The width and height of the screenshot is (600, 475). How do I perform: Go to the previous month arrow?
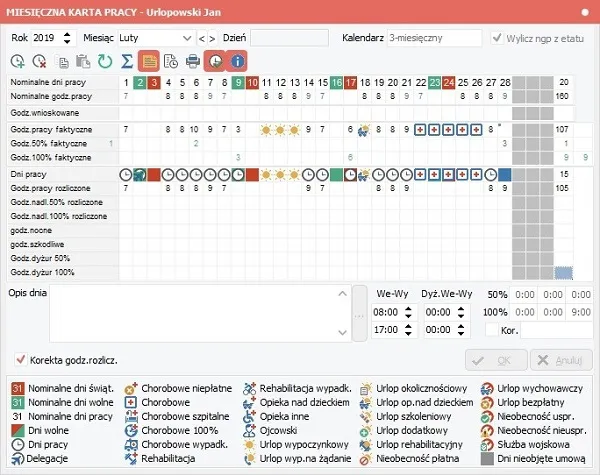201,37
